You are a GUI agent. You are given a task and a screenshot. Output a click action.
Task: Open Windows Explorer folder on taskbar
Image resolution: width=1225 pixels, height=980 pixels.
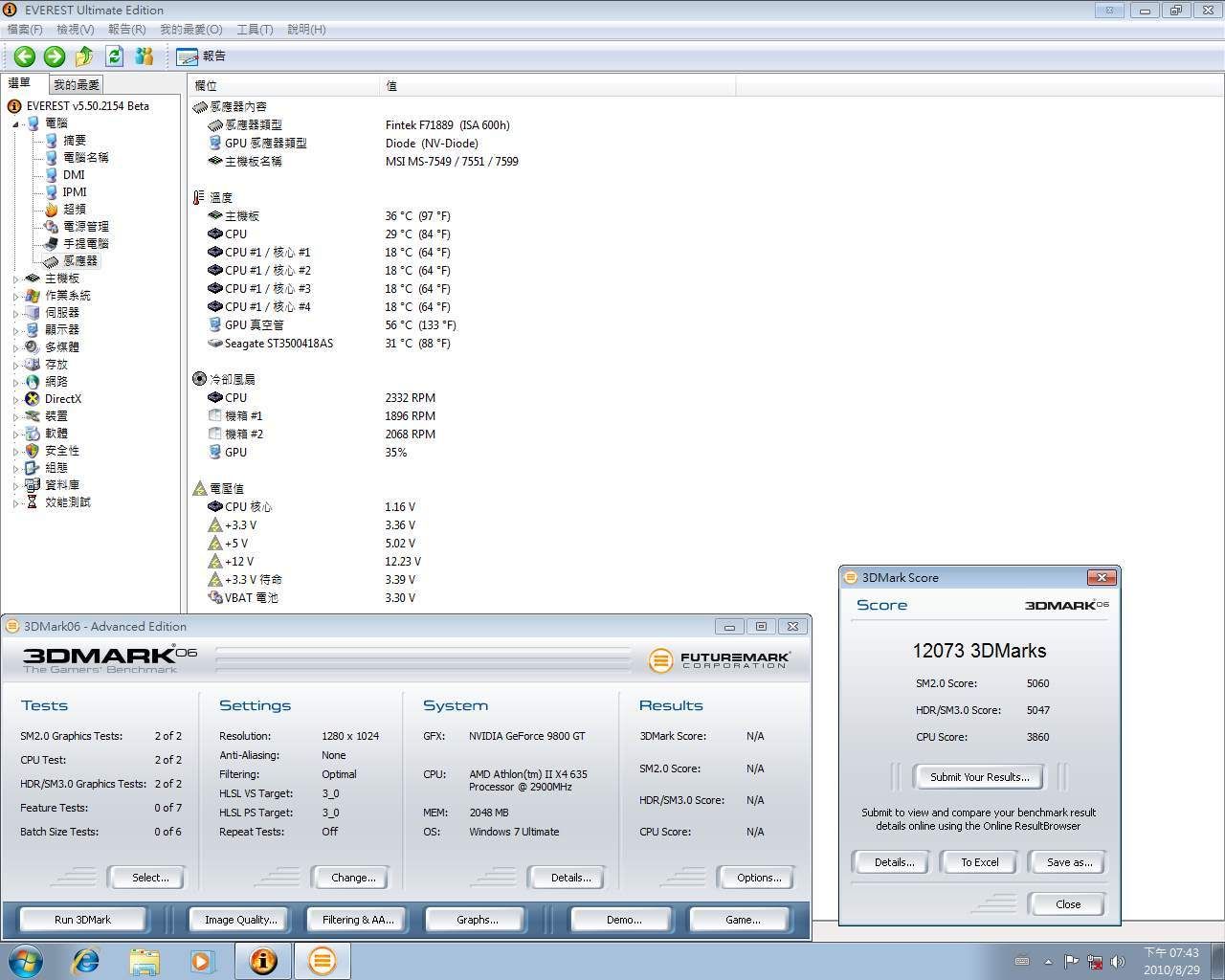pos(145,961)
